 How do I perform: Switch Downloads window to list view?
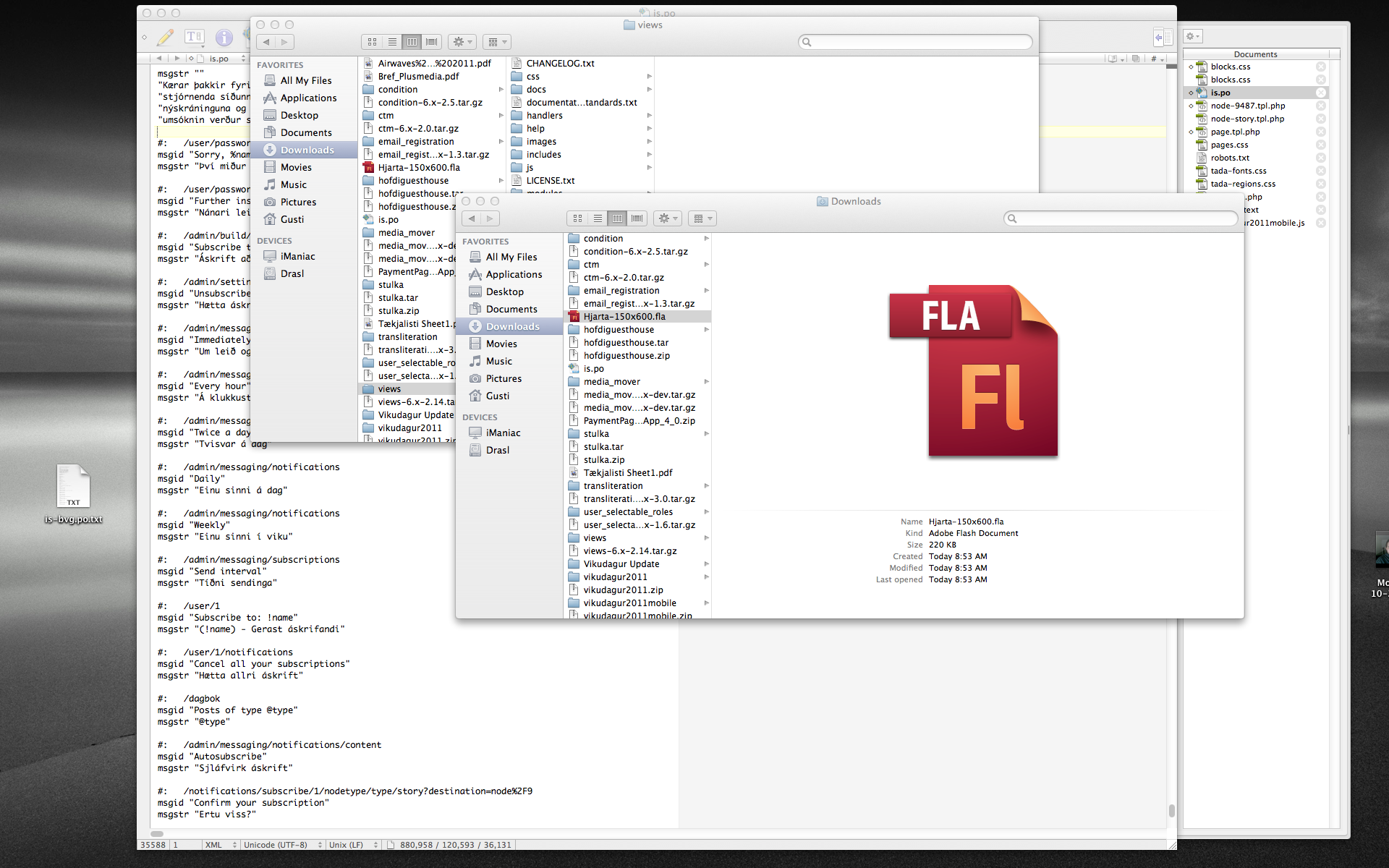(598, 218)
